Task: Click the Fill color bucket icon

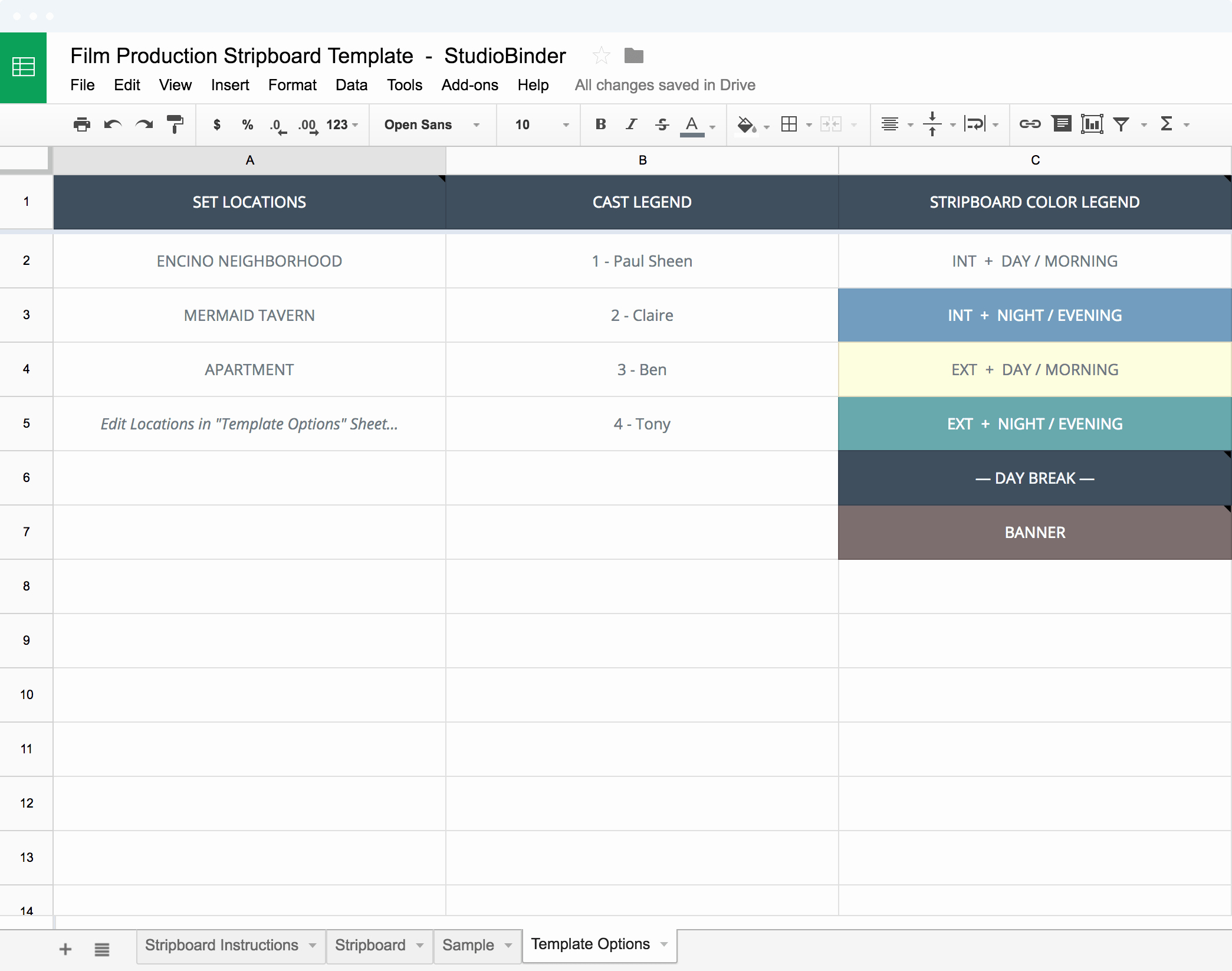Action: click(x=745, y=124)
